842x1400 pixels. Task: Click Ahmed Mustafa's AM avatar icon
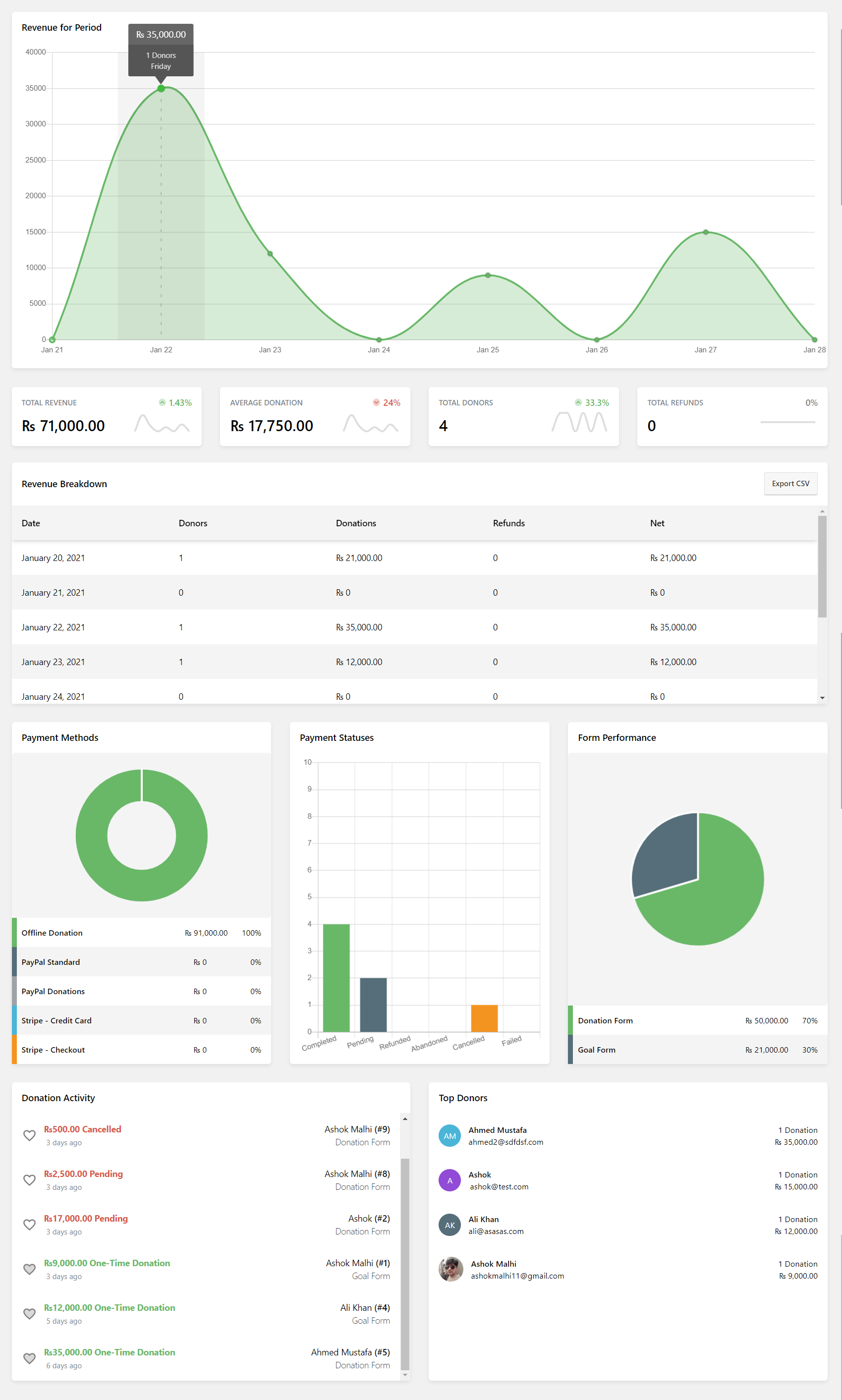coord(449,1136)
